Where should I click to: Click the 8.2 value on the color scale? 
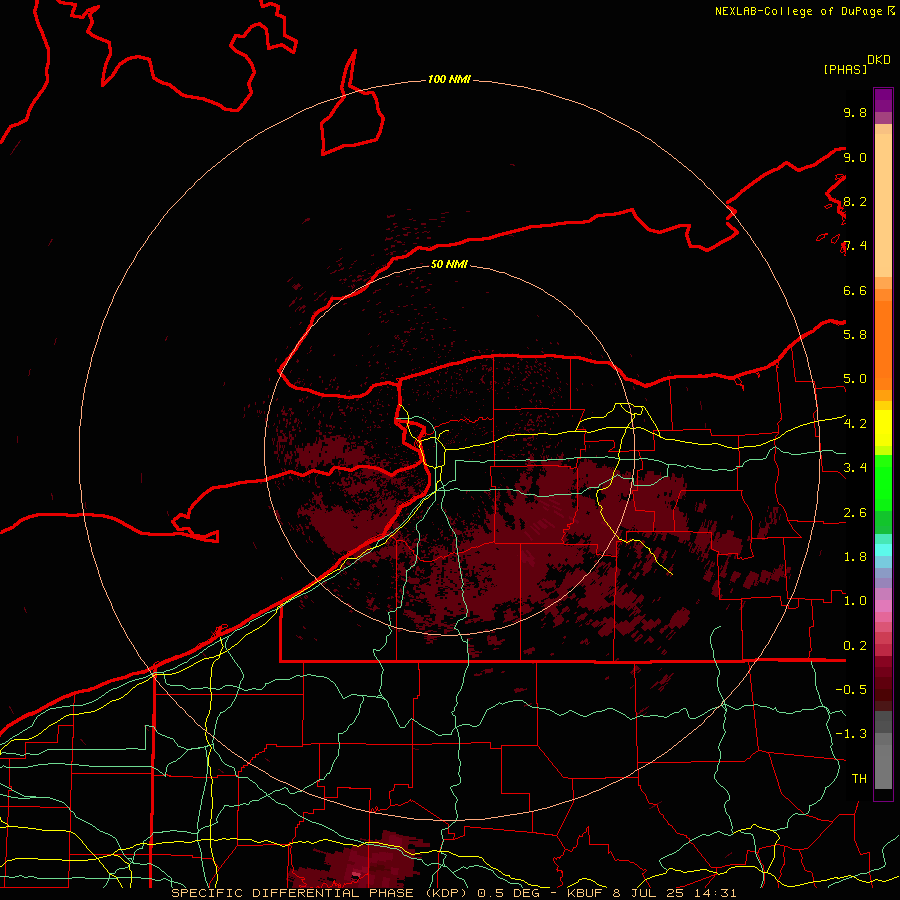click(855, 201)
